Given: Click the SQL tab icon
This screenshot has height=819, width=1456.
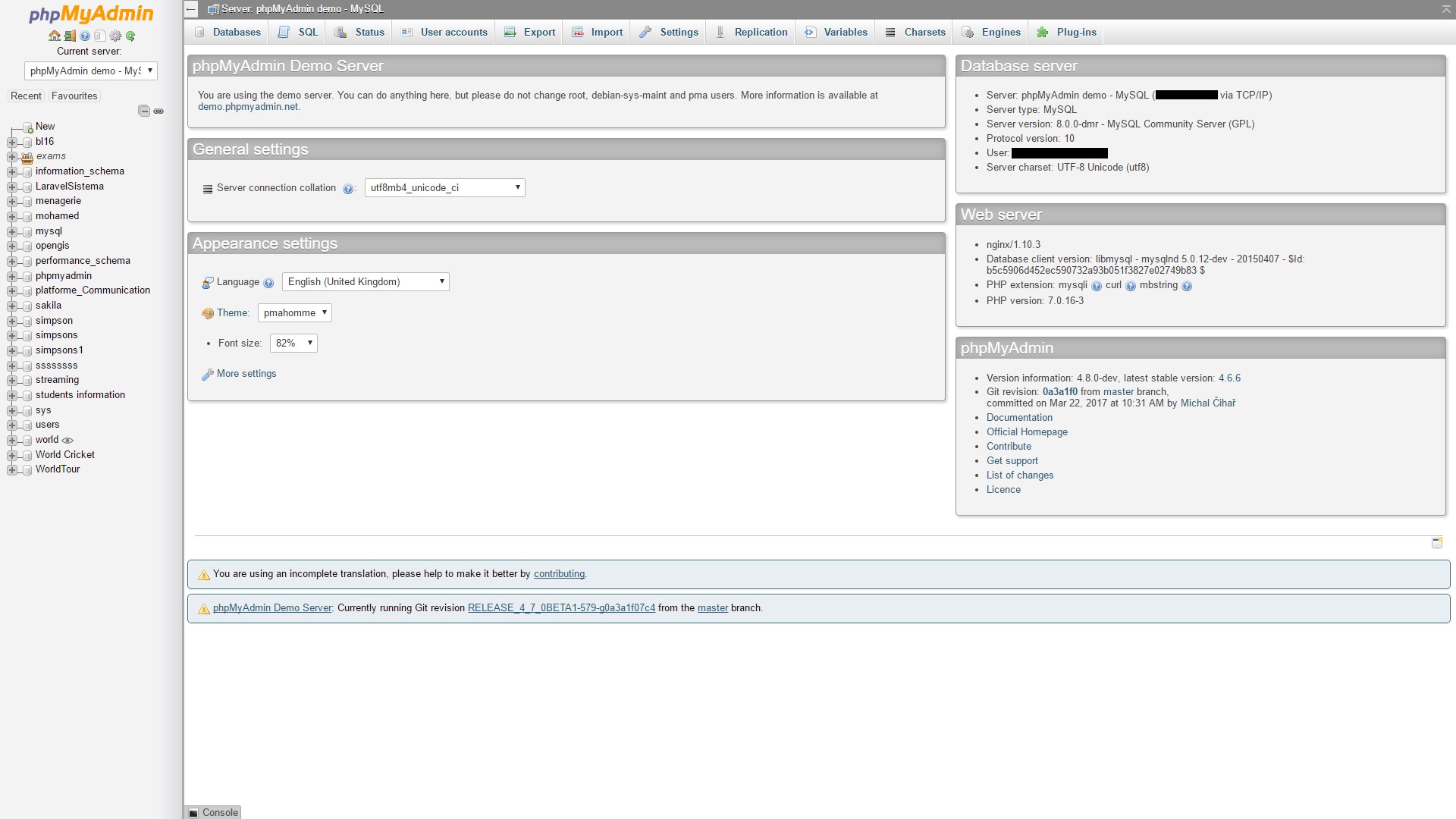Looking at the screenshot, I should click(284, 31).
